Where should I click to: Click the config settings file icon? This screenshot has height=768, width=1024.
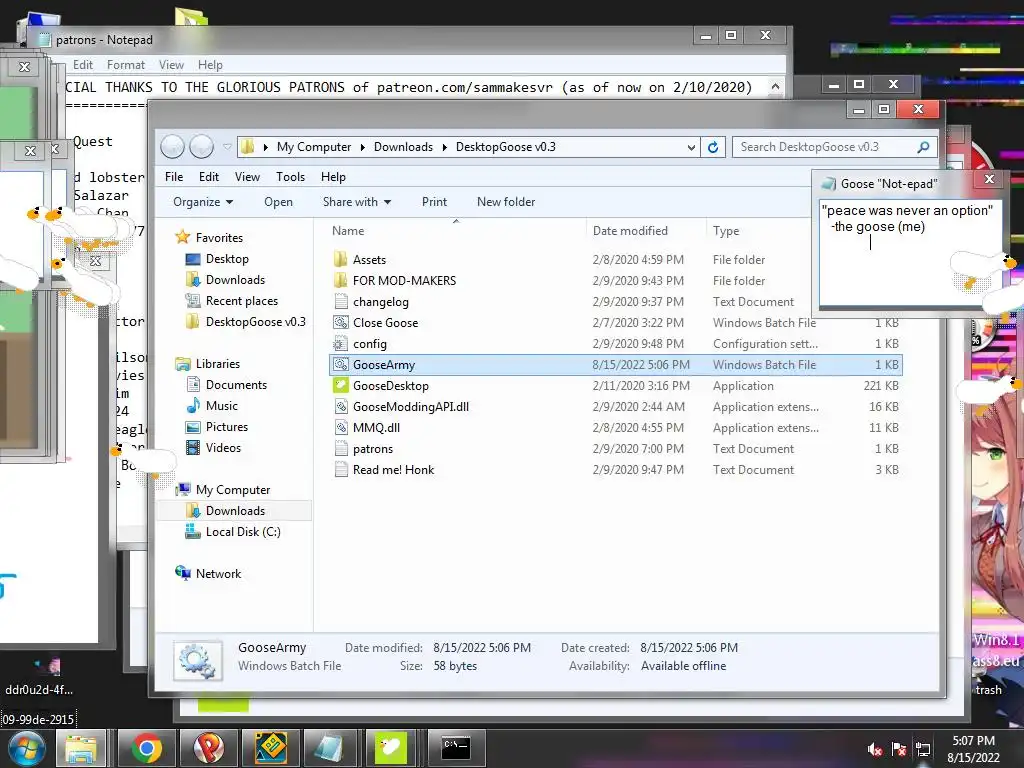340,344
